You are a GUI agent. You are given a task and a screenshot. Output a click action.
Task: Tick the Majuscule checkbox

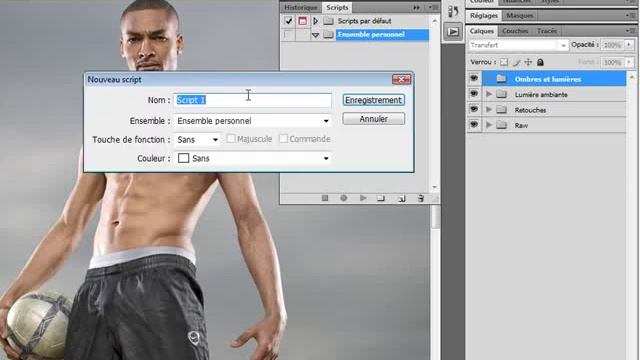click(231, 139)
